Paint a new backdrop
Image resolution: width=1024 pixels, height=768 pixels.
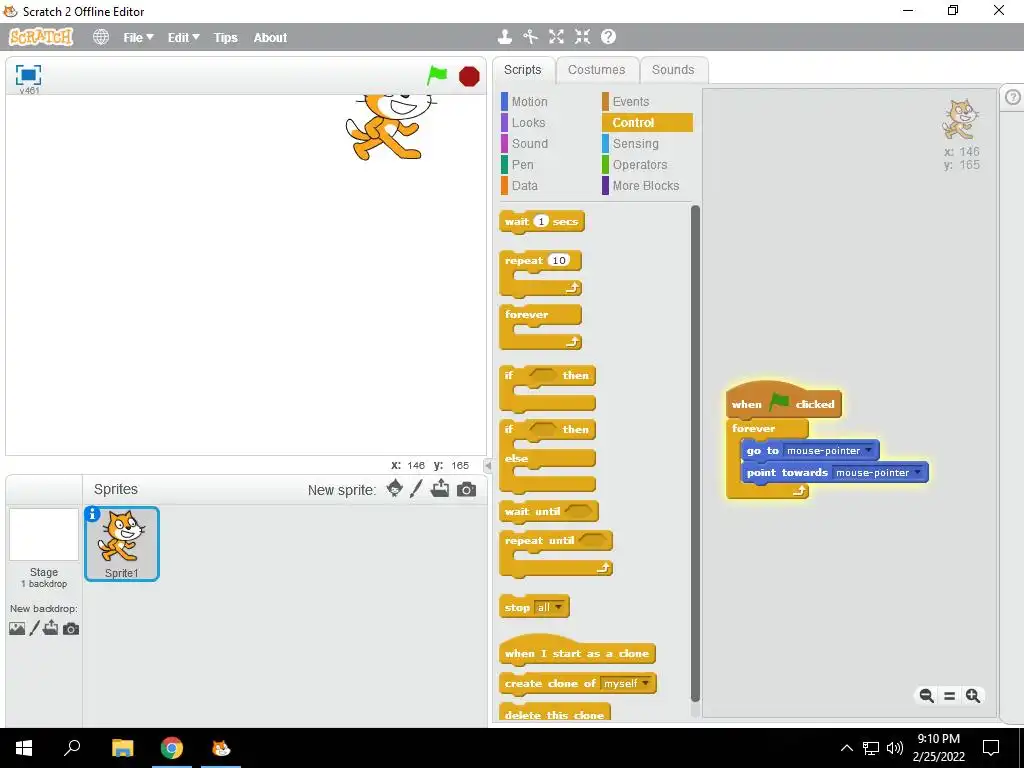click(35, 628)
